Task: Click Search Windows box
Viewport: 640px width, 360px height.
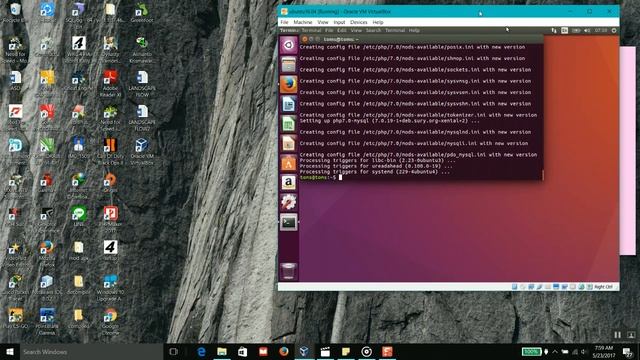Action: click(91, 351)
